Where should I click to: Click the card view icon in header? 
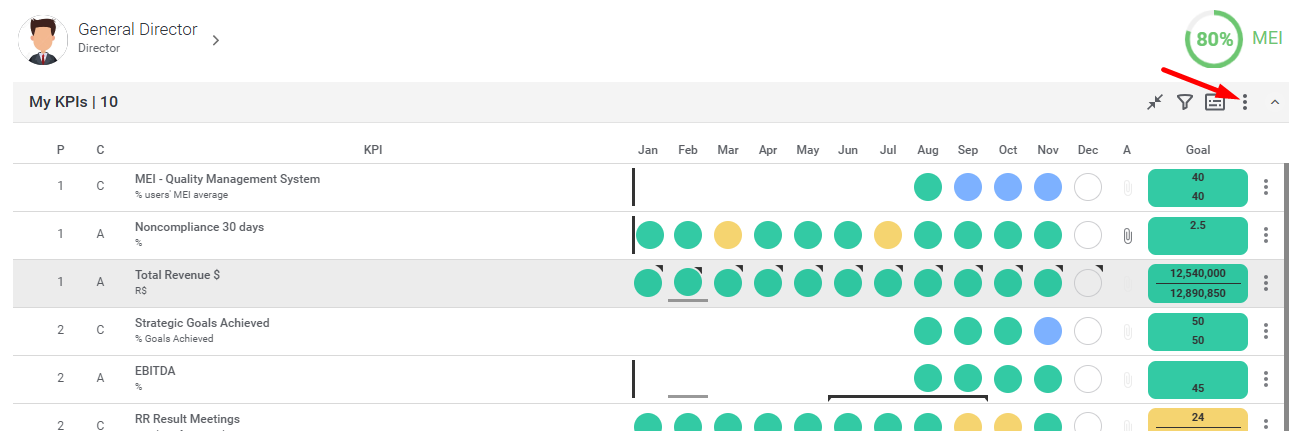click(x=1214, y=102)
